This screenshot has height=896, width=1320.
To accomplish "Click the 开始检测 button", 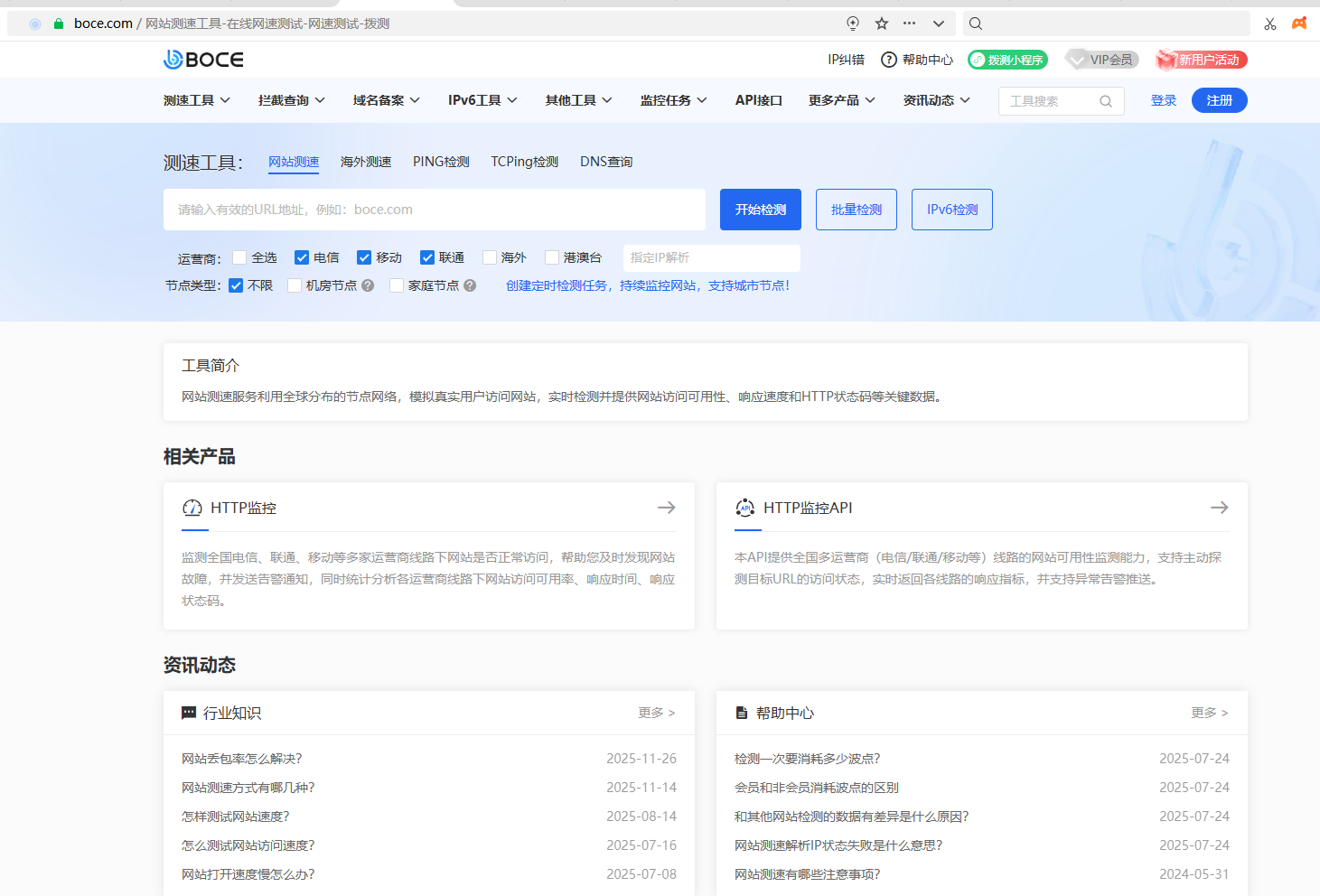I will [760, 209].
